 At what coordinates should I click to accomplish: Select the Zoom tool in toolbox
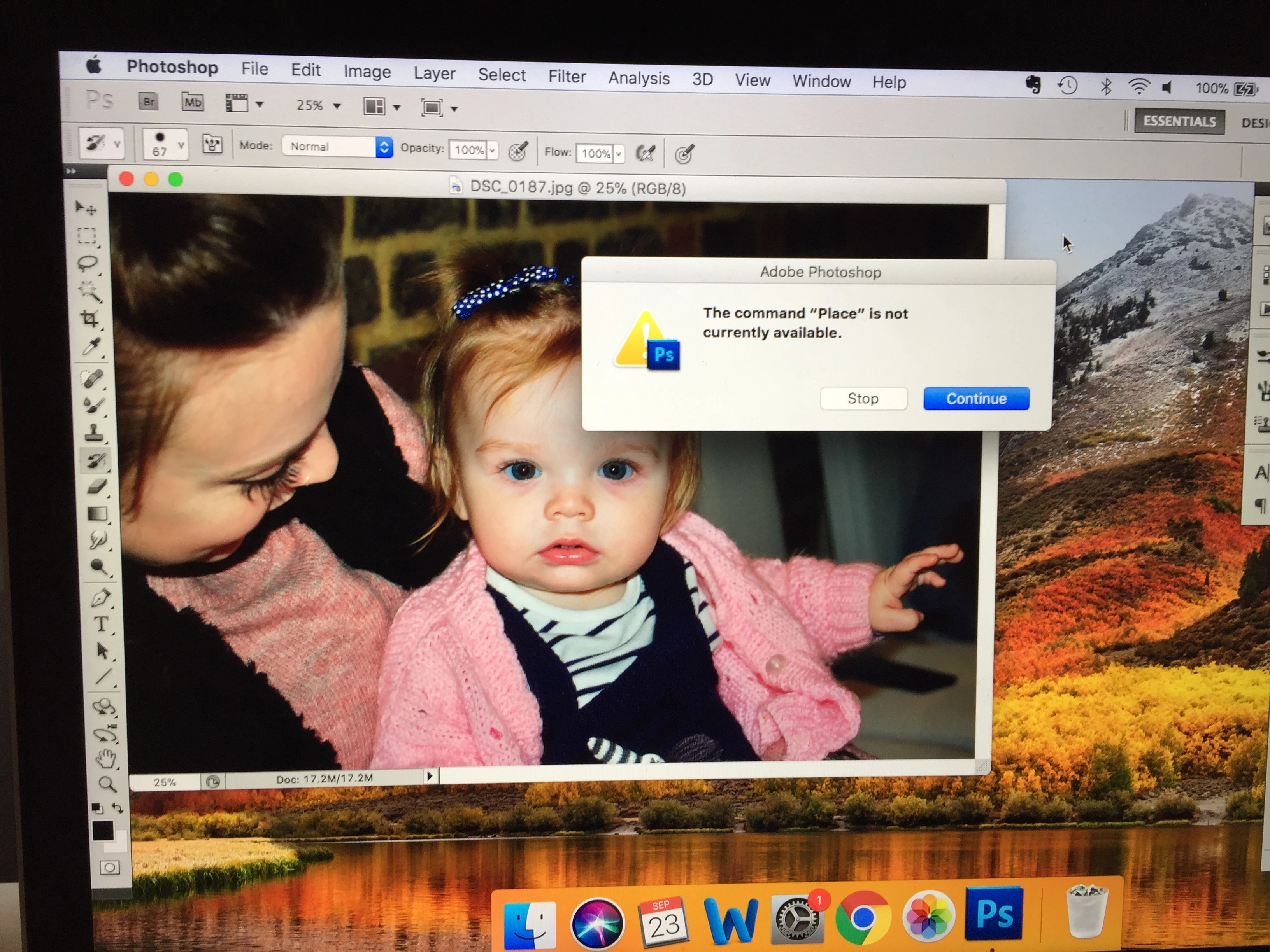coord(107,784)
